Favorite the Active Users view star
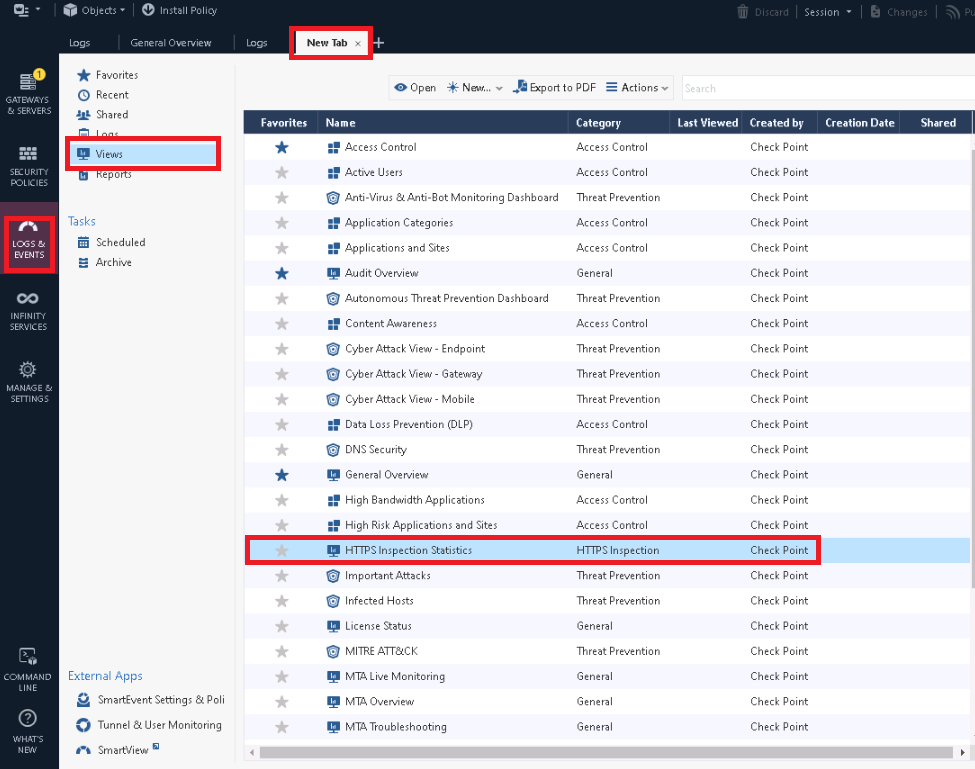Viewport: 975px width, 769px height. [282, 172]
